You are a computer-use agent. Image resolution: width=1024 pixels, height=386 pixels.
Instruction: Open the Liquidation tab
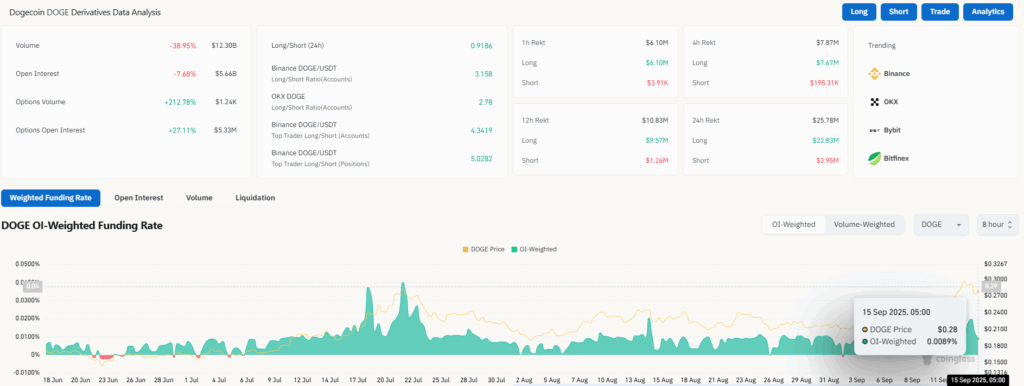tap(255, 197)
